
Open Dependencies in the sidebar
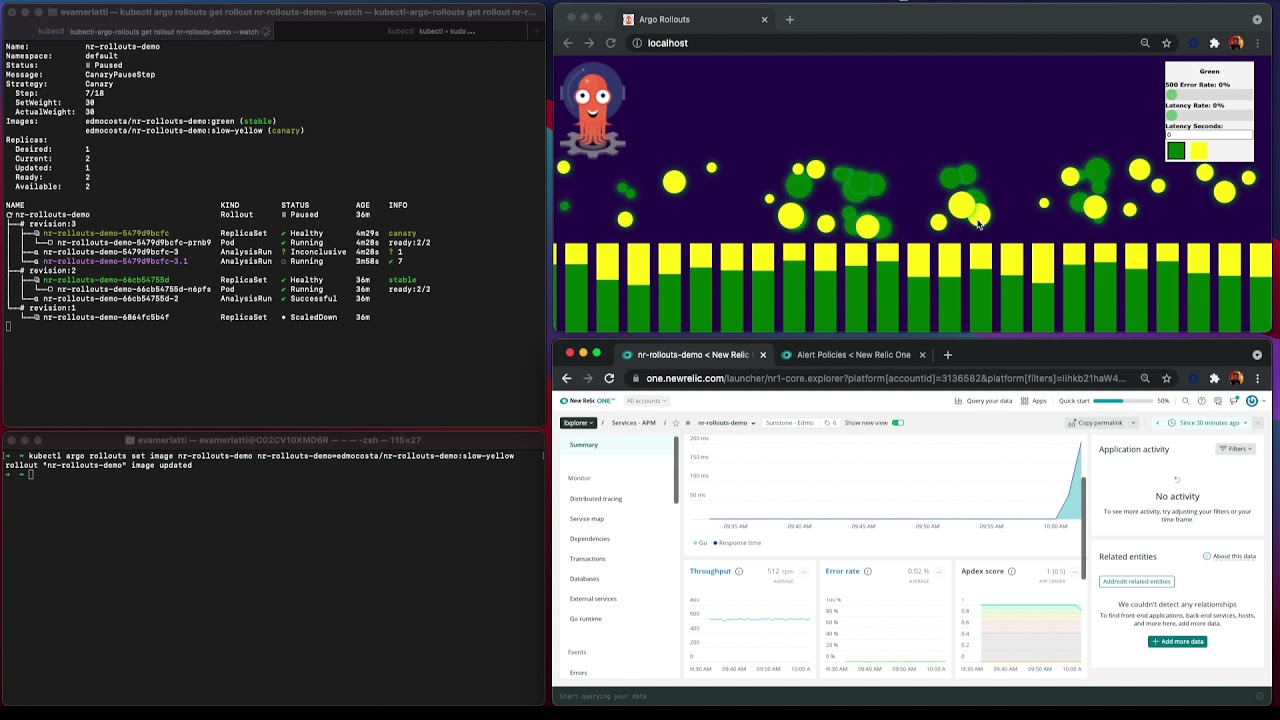point(590,539)
